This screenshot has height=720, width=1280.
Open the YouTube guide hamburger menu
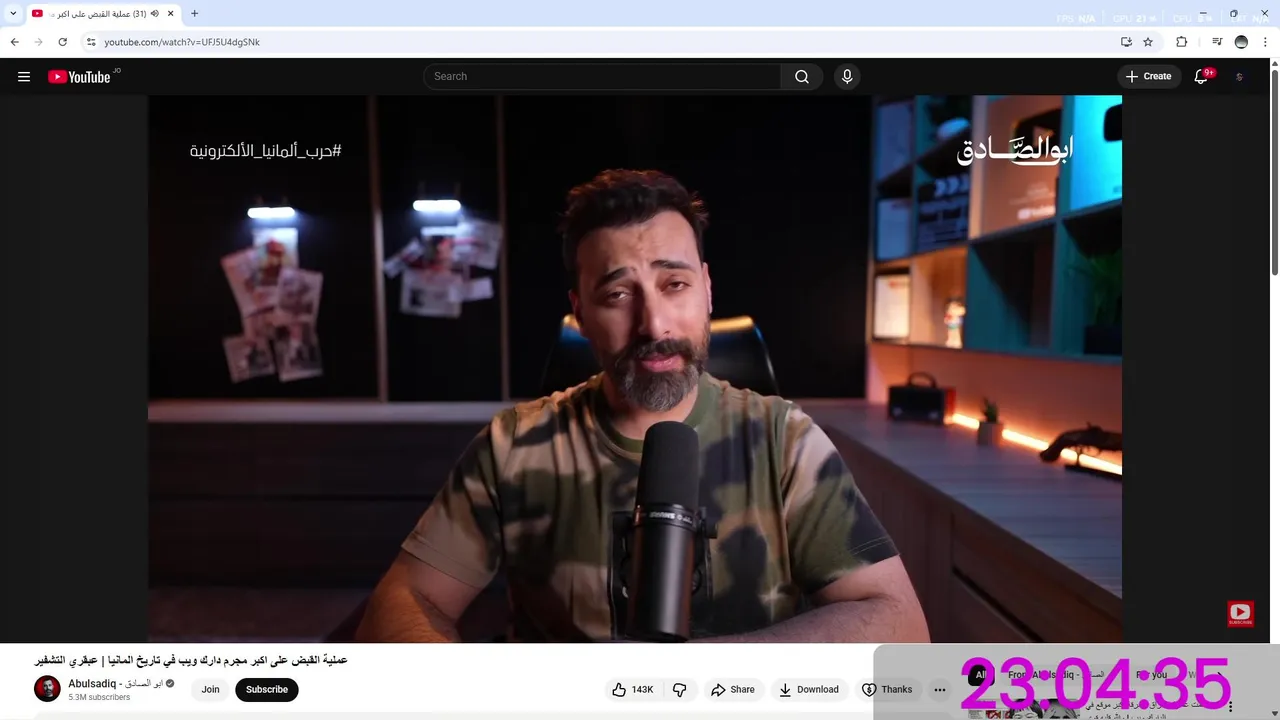click(24, 77)
